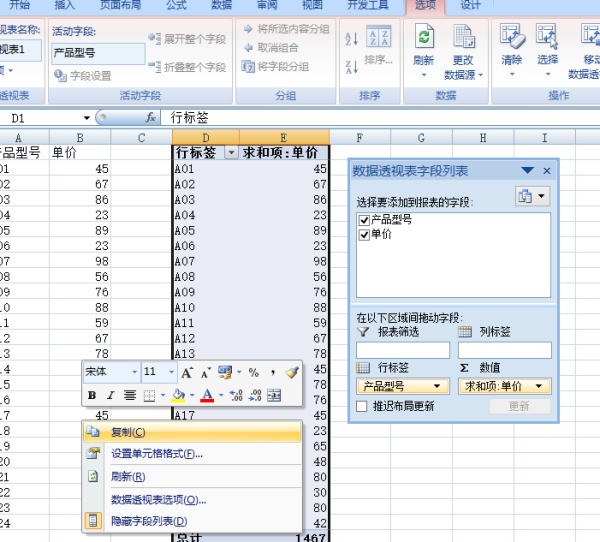Open the font size 11 dropdown
The height and width of the screenshot is (542, 600).
point(171,372)
